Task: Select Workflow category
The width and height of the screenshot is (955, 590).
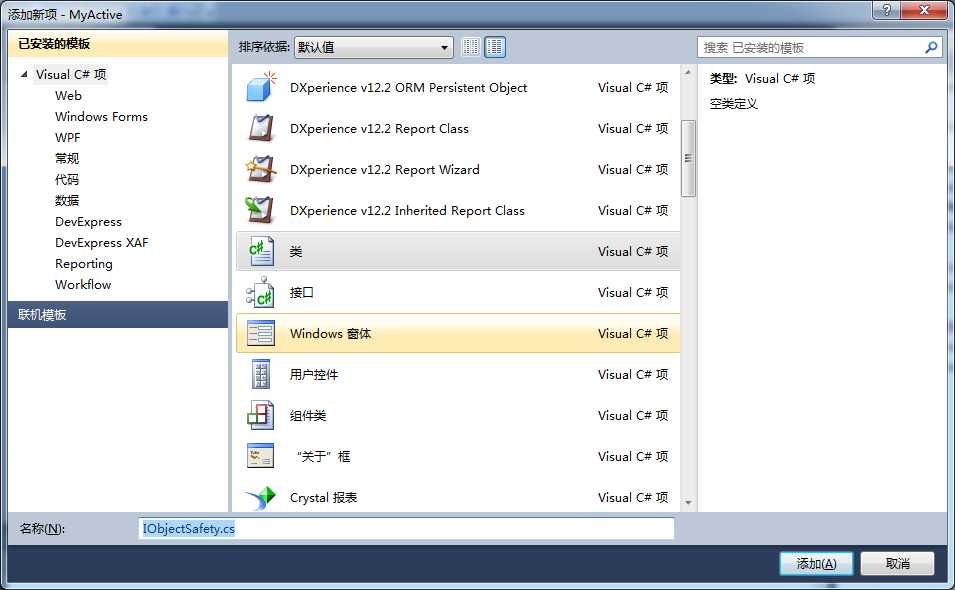Action: [83, 284]
